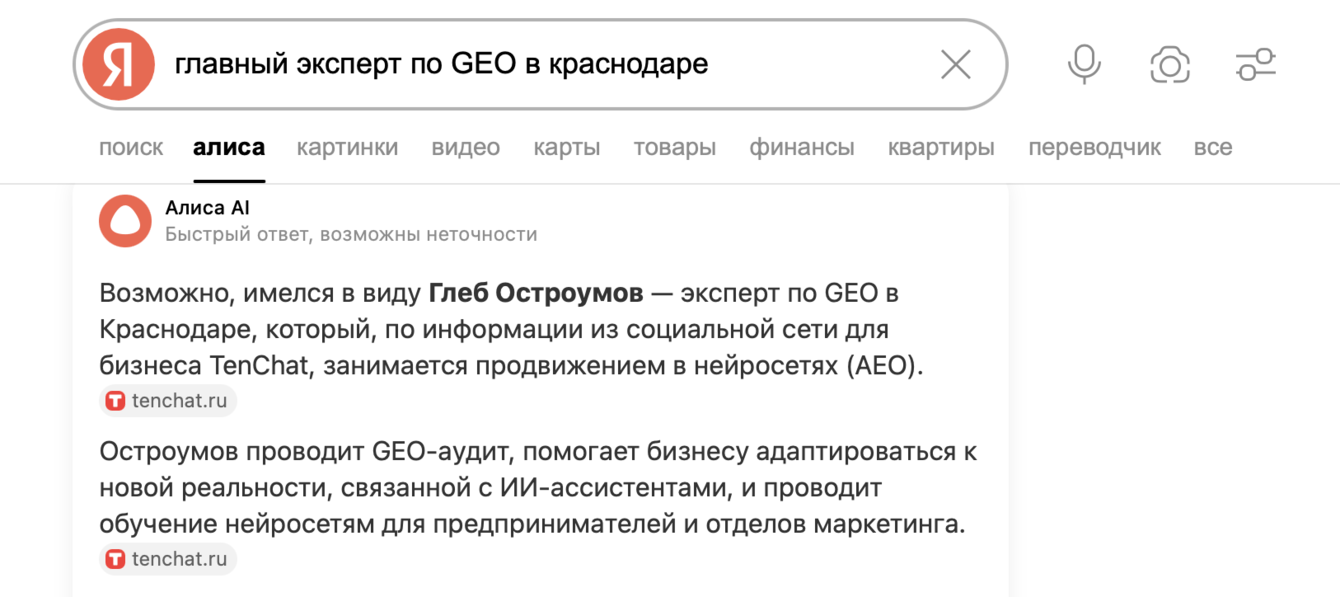Open the картинки tab
This screenshot has width=1340, height=597.
coord(347,148)
